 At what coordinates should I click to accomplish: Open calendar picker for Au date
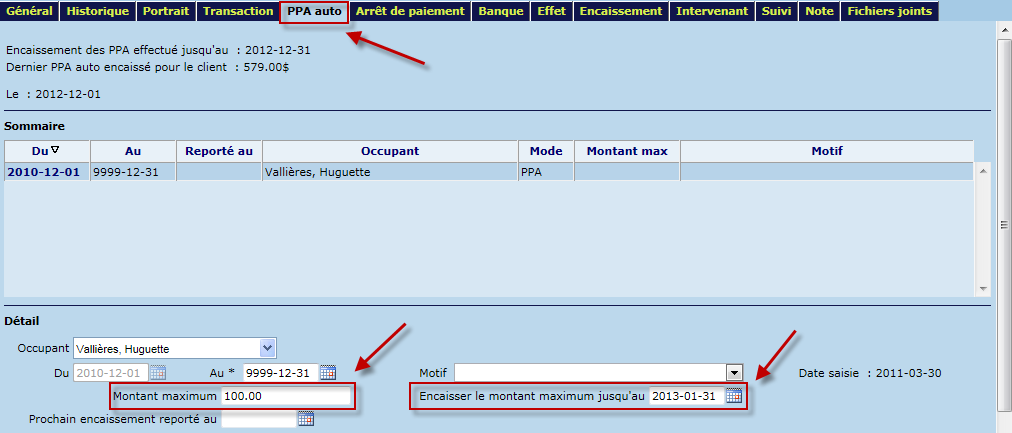tap(328, 373)
